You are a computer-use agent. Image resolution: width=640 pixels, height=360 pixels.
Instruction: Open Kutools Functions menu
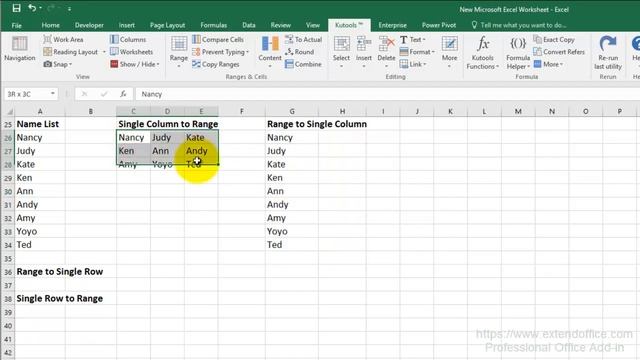tap(483, 52)
